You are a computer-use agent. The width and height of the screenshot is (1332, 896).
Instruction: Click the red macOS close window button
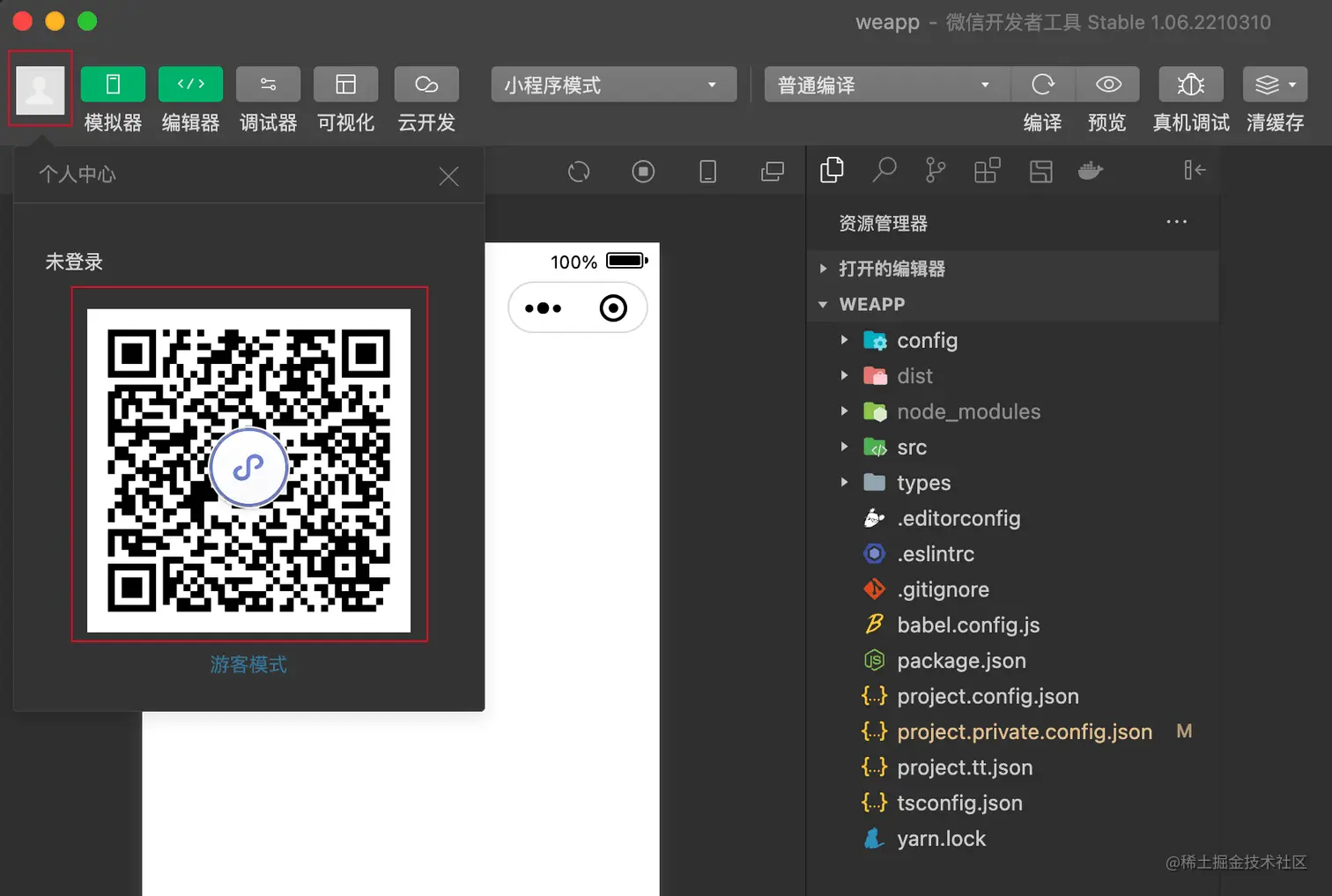click(23, 21)
